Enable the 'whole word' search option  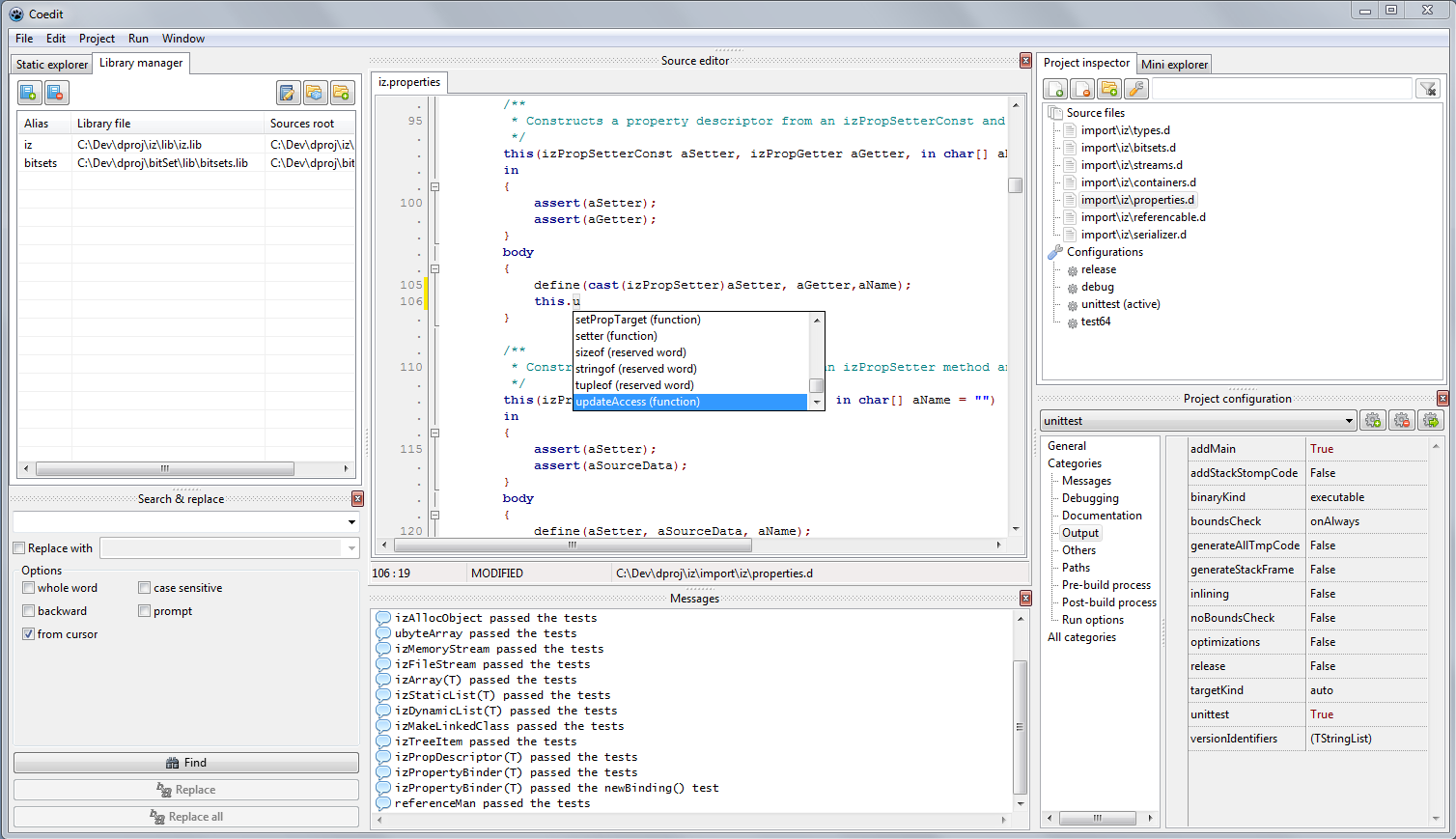pos(29,587)
